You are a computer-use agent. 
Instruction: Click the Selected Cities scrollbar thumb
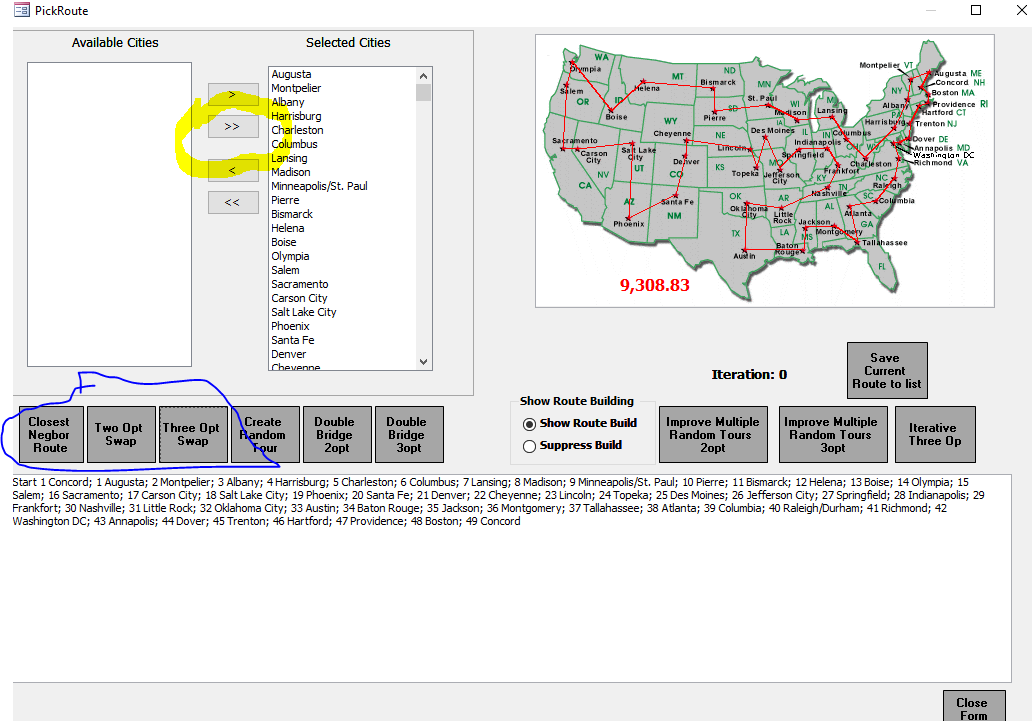tap(424, 92)
